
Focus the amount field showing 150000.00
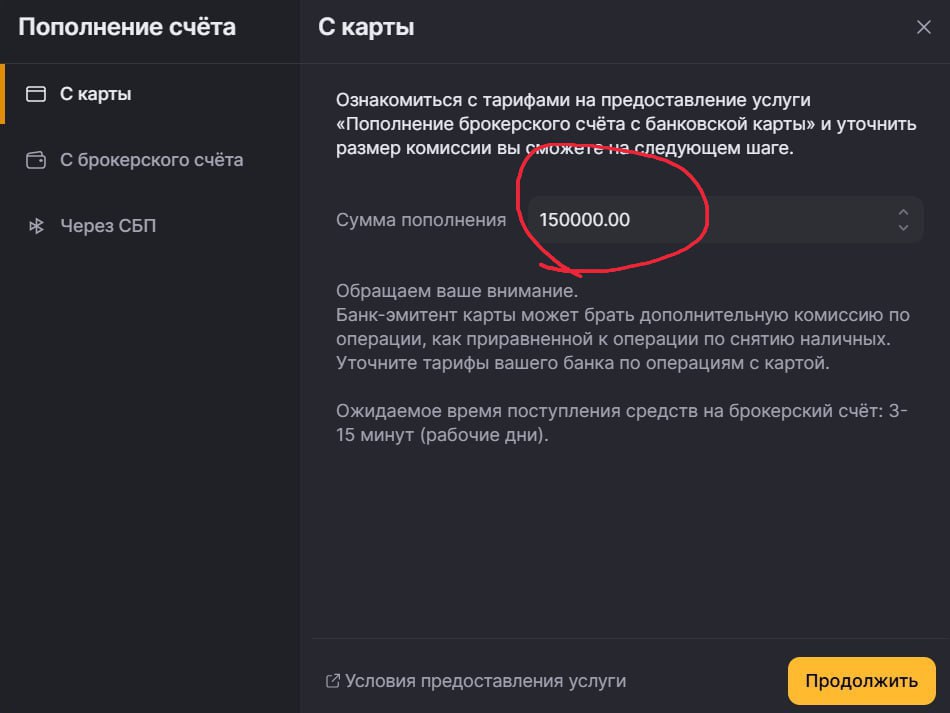[700, 220]
